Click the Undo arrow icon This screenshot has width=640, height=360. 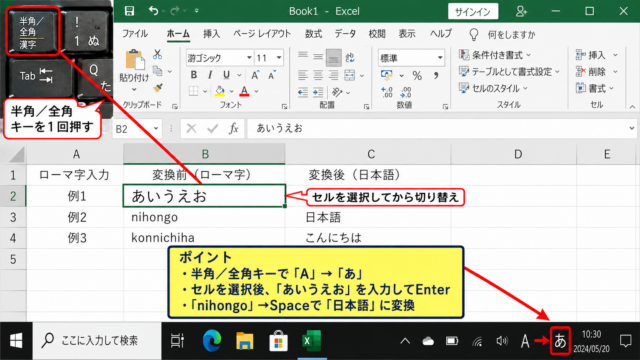point(153,11)
